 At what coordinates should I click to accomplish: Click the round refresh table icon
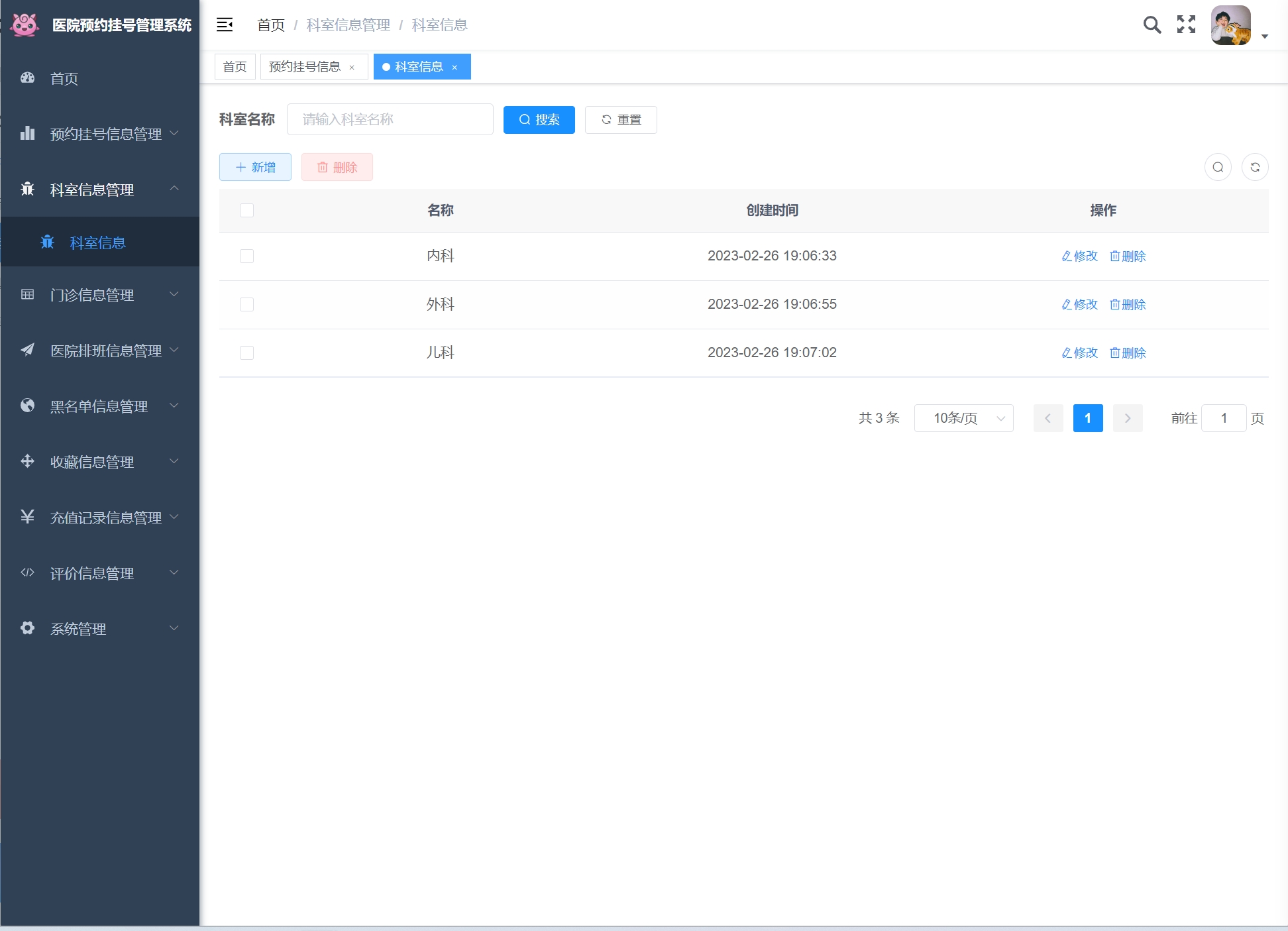coord(1255,167)
